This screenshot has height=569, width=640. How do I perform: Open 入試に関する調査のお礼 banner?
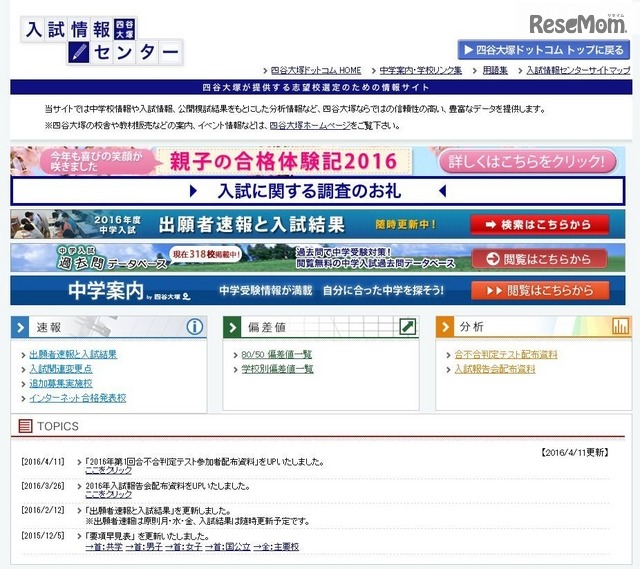318,191
